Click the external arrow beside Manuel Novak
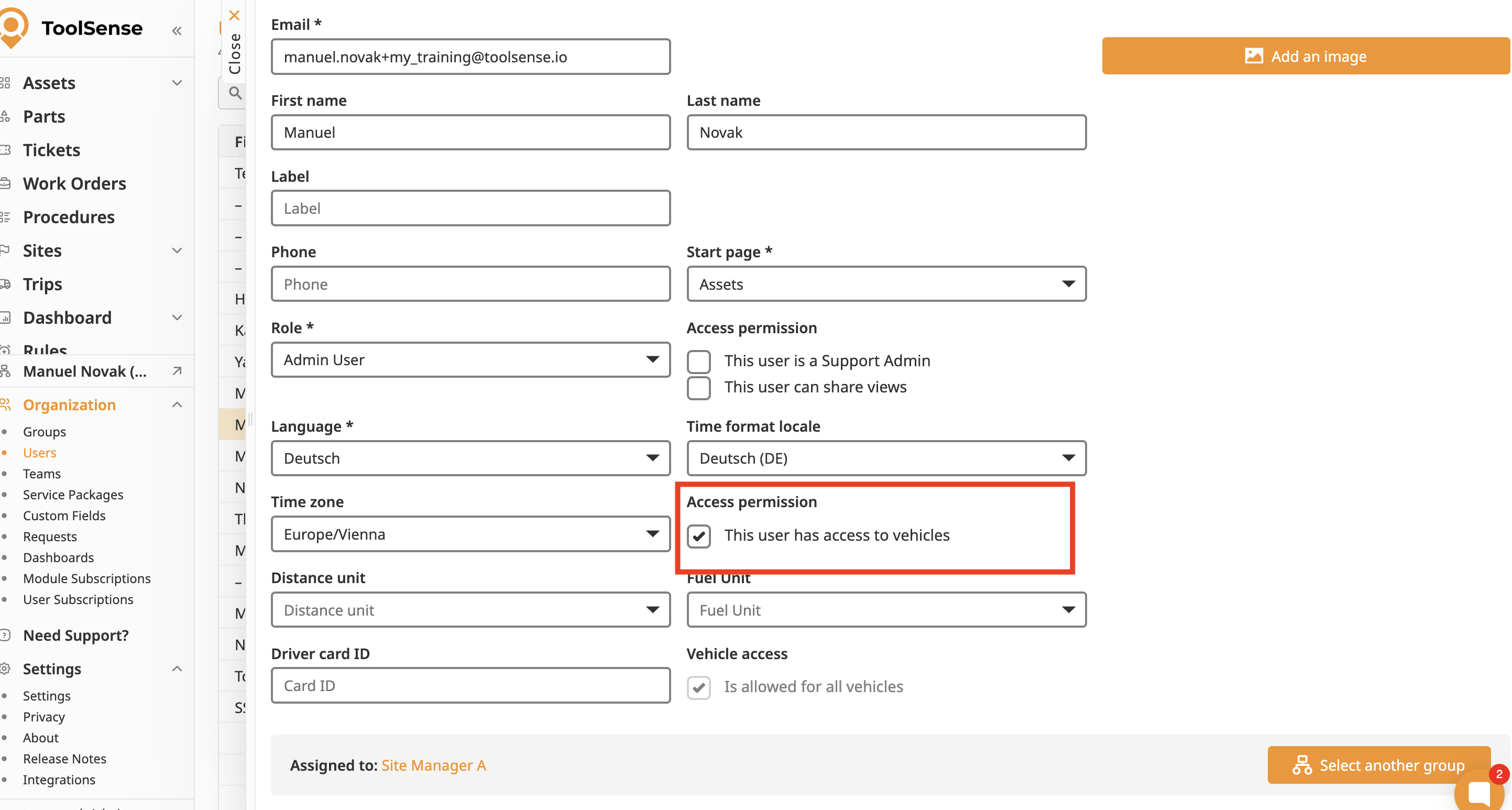 (177, 371)
